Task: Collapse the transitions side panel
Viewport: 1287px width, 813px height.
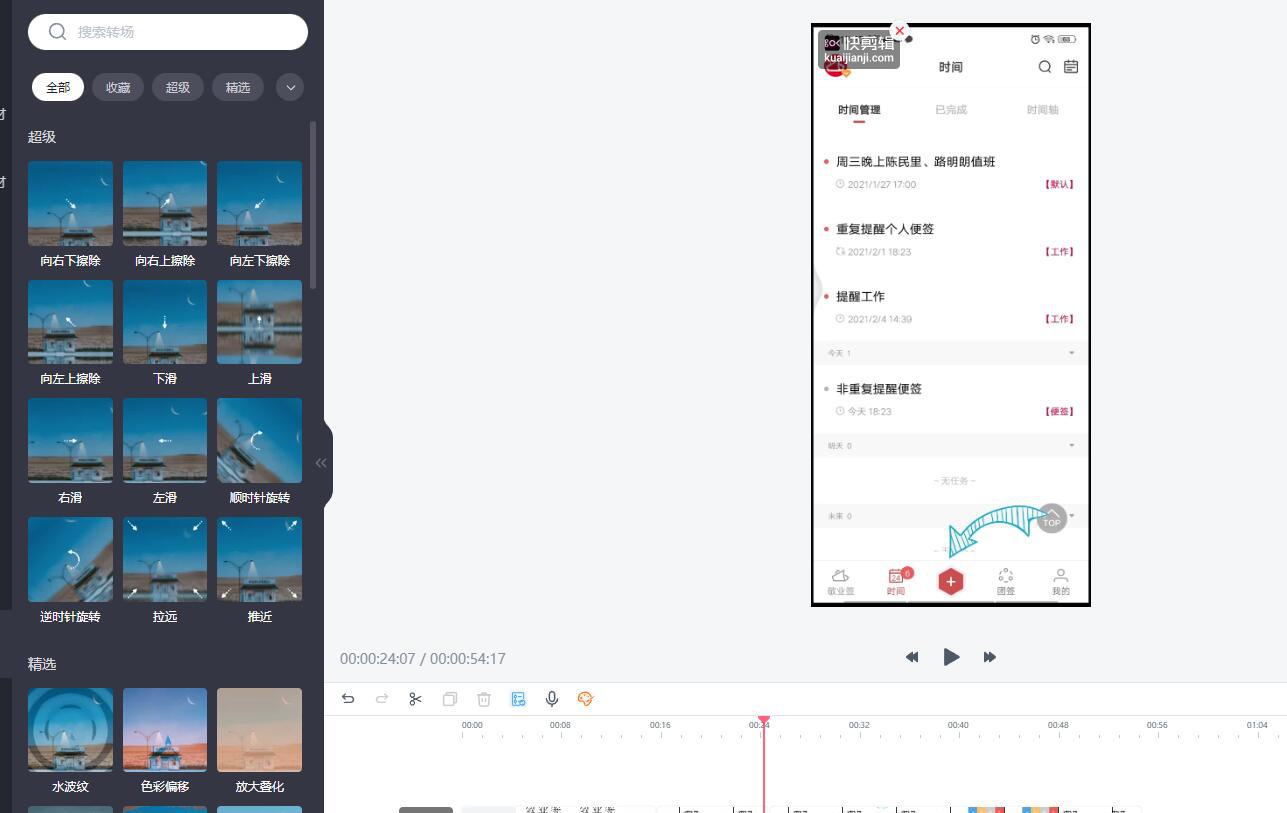Action: [321, 462]
